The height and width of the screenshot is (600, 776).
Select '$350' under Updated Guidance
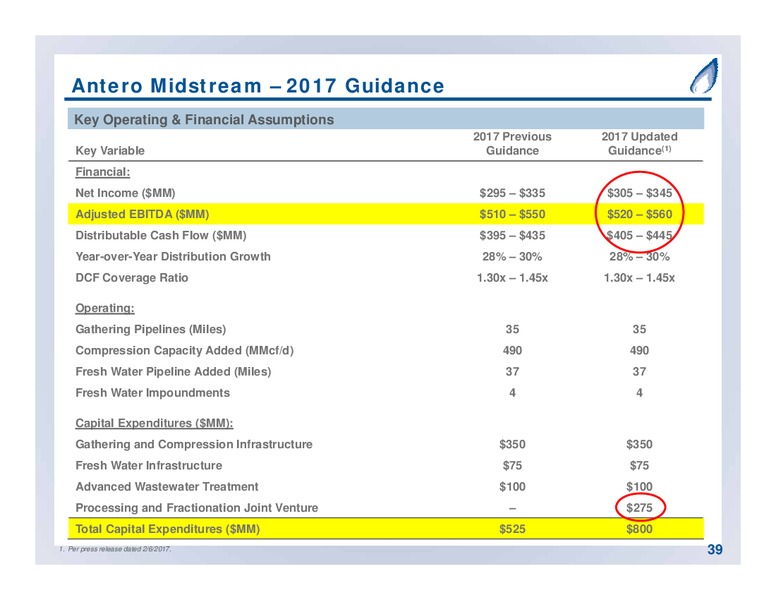pyautogui.click(x=639, y=445)
